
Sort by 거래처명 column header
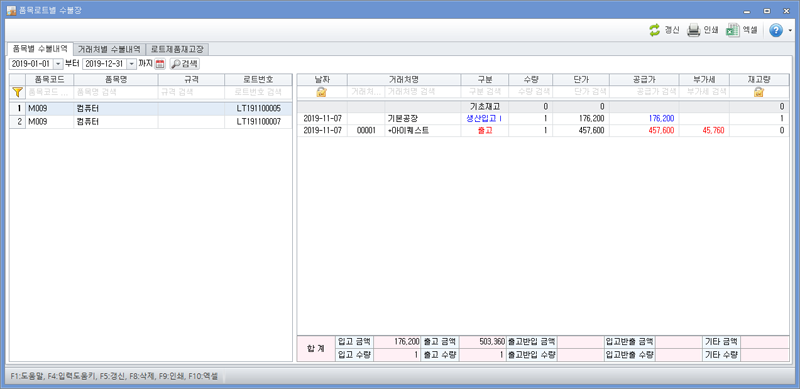(x=404, y=80)
